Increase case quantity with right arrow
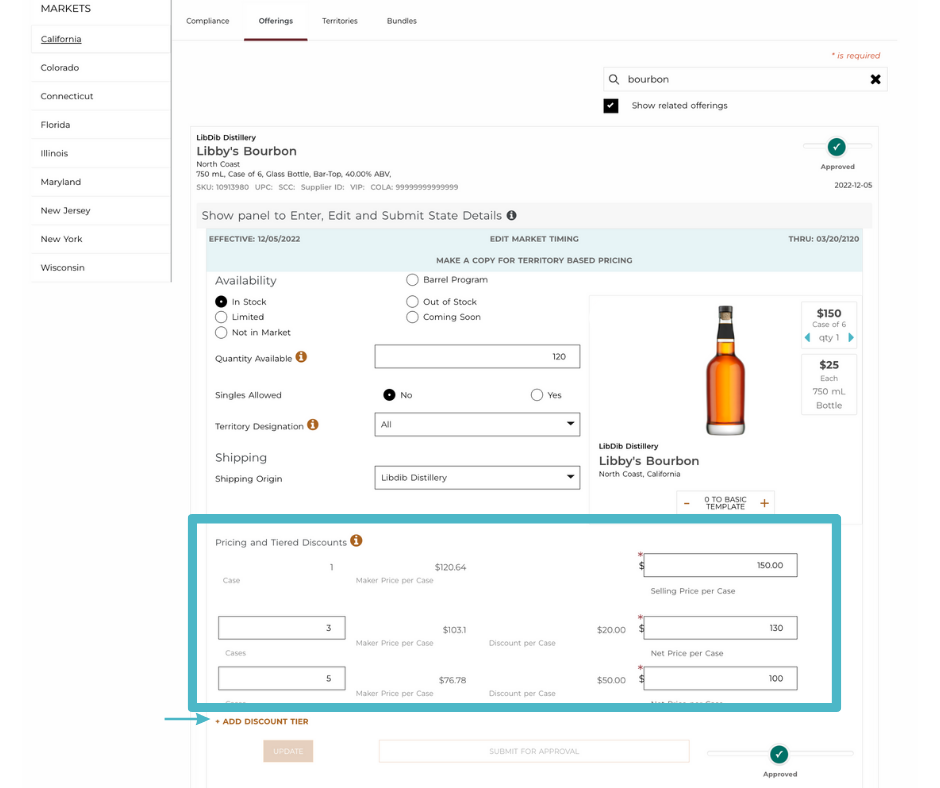Image resolution: width=940 pixels, height=788 pixels. tap(851, 338)
